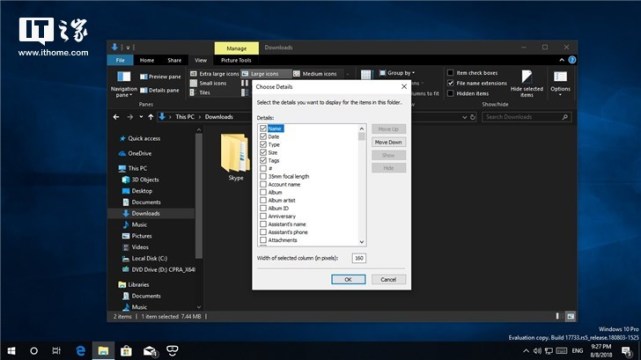
Task: Click the Help question mark icon
Action: [572, 60]
